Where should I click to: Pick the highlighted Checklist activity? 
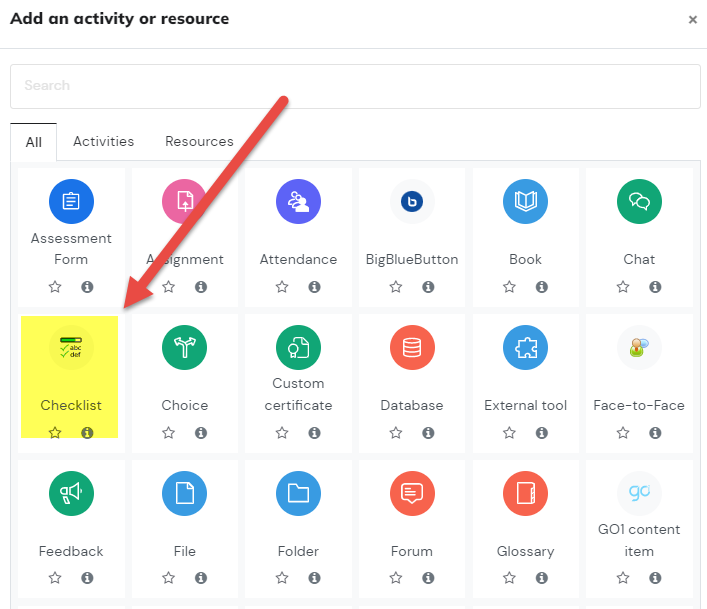click(x=71, y=348)
